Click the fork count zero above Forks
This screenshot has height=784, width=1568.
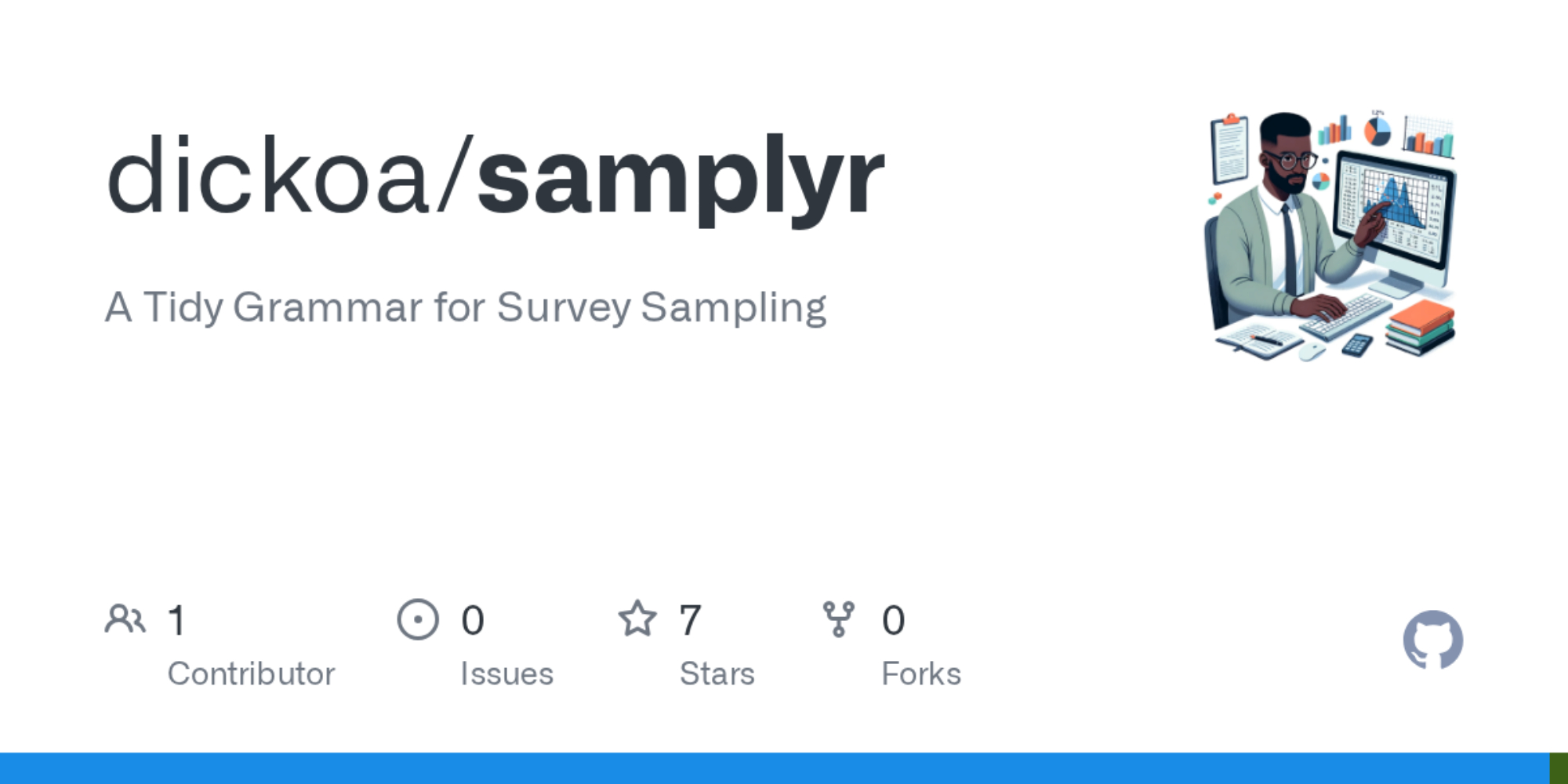[893, 620]
